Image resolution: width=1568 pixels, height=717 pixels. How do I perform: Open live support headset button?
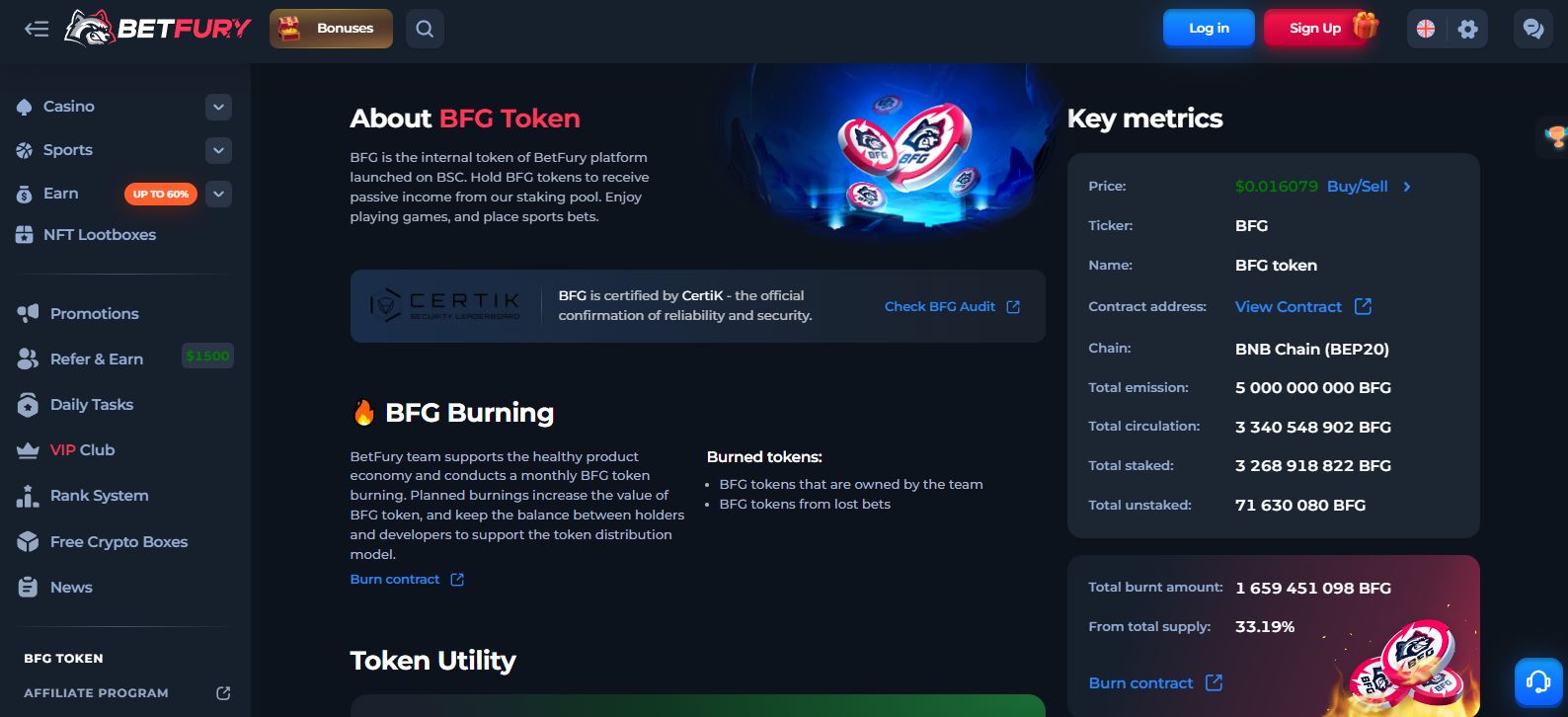click(x=1538, y=681)
